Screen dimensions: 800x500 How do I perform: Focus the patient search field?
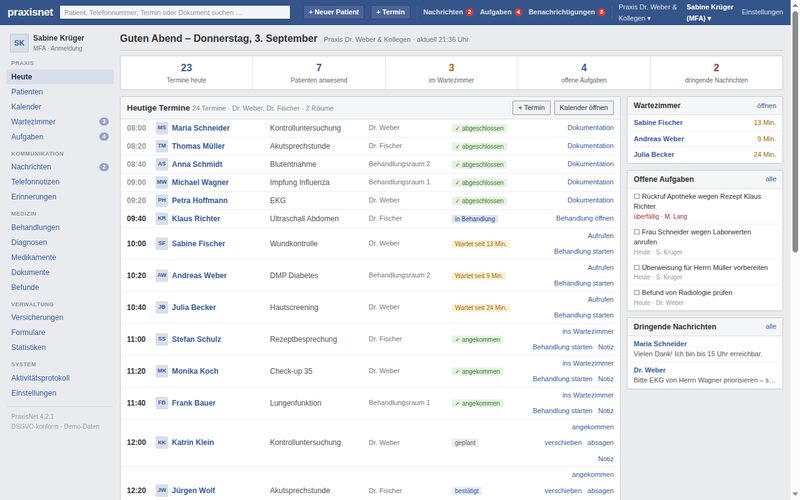point(175,12)
